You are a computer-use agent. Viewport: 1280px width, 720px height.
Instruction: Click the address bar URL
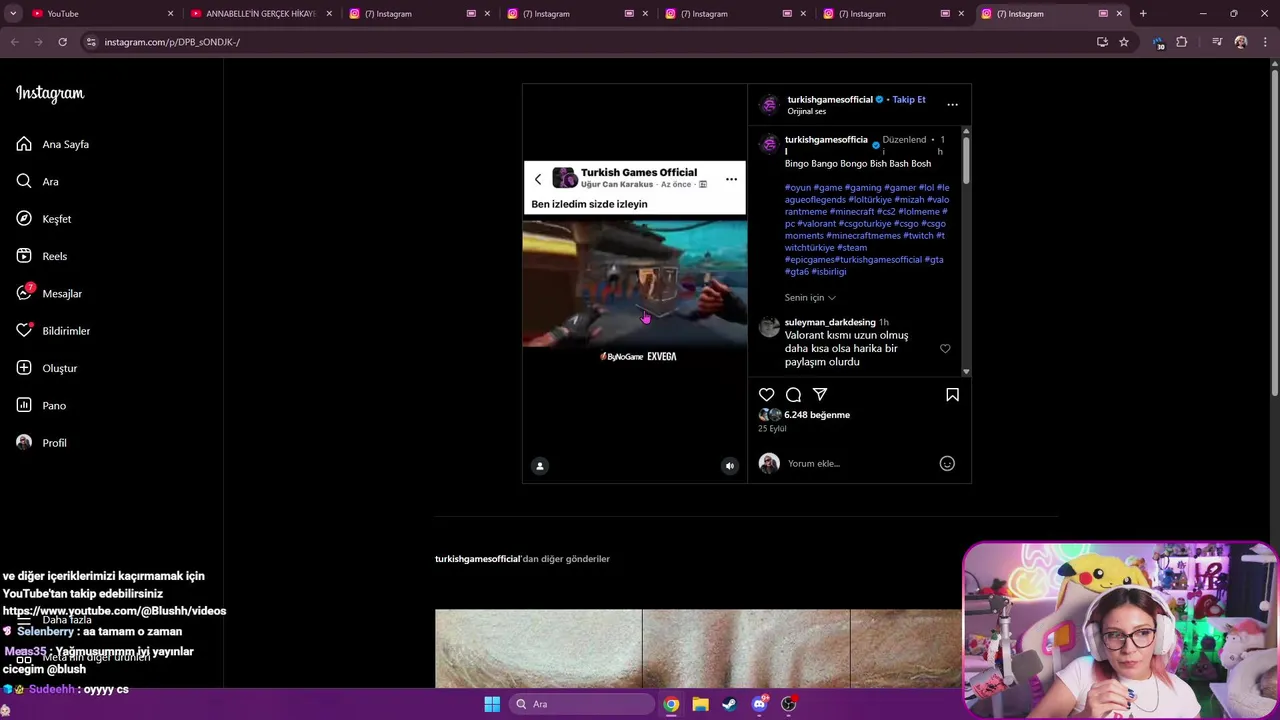click(172, 42)
